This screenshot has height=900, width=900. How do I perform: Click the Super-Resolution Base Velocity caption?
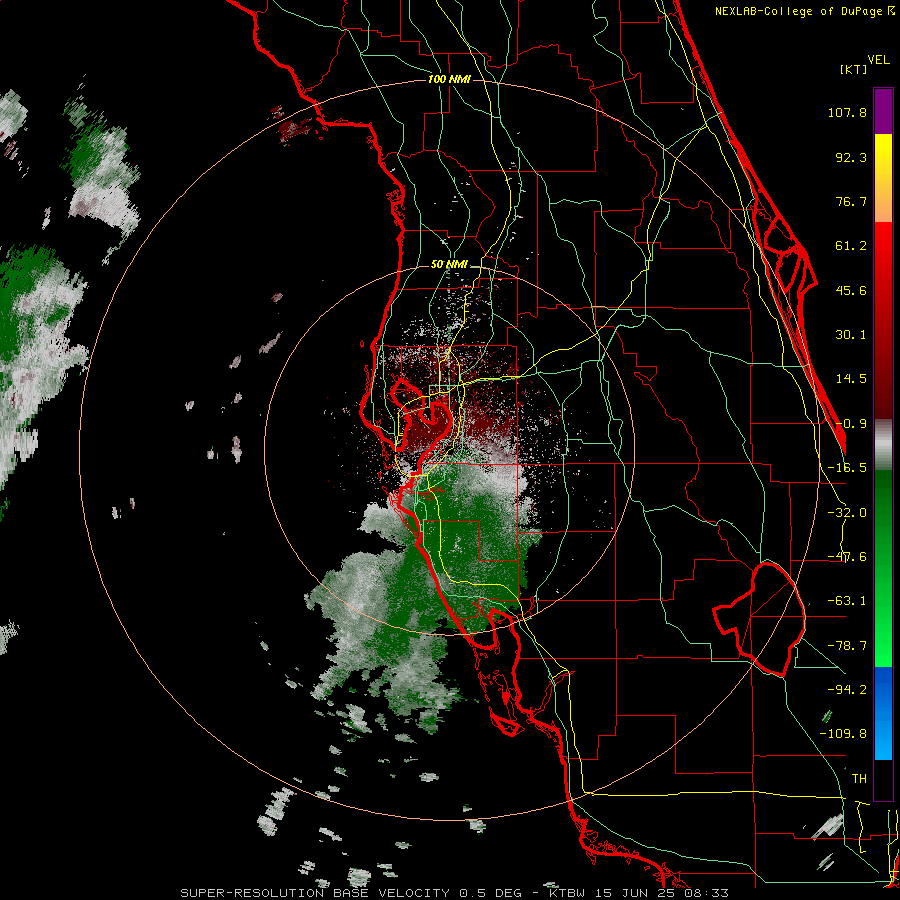pyautogui.click(x=455, y=893)
